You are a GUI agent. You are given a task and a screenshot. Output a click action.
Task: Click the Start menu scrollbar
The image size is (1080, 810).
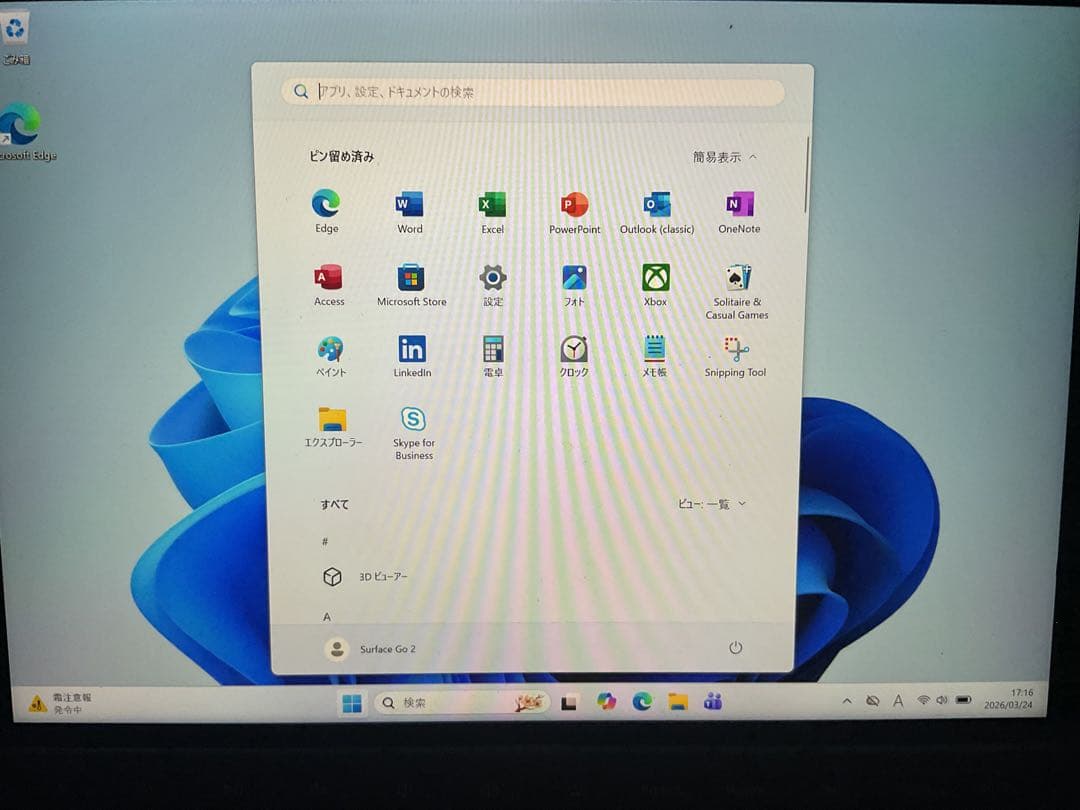pos(805,174)
